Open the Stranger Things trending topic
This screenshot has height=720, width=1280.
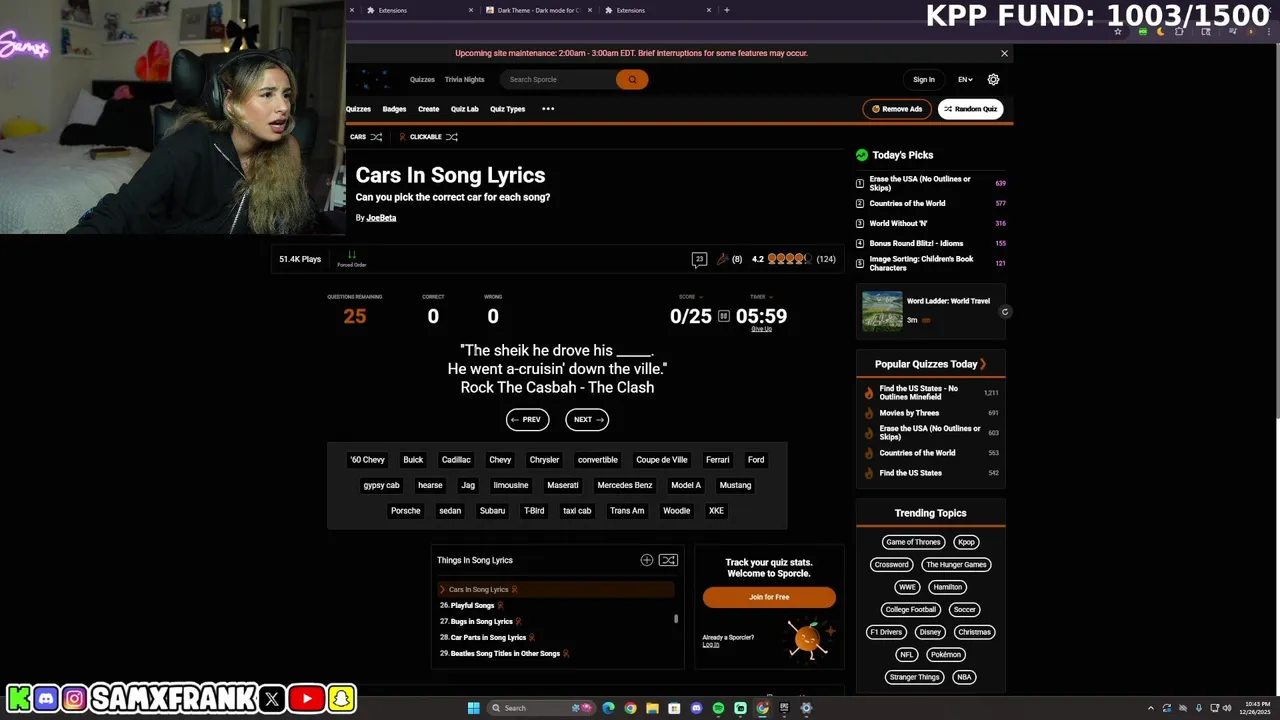[915, 677]
